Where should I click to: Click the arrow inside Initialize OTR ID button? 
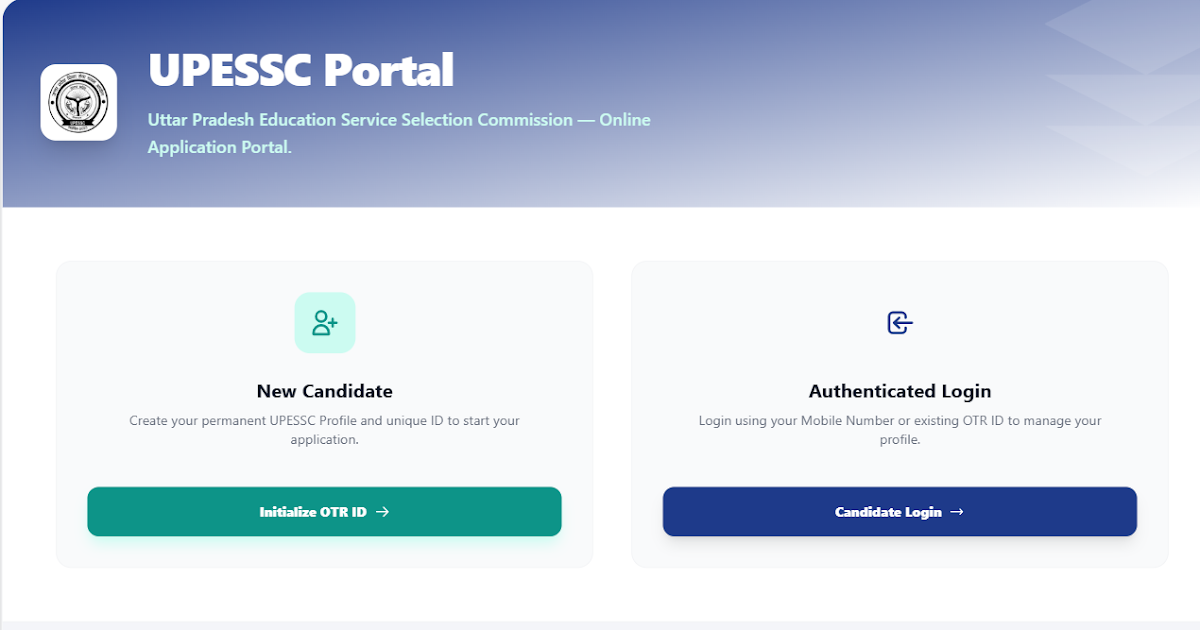pyautogui.click(x=382, y=512)
